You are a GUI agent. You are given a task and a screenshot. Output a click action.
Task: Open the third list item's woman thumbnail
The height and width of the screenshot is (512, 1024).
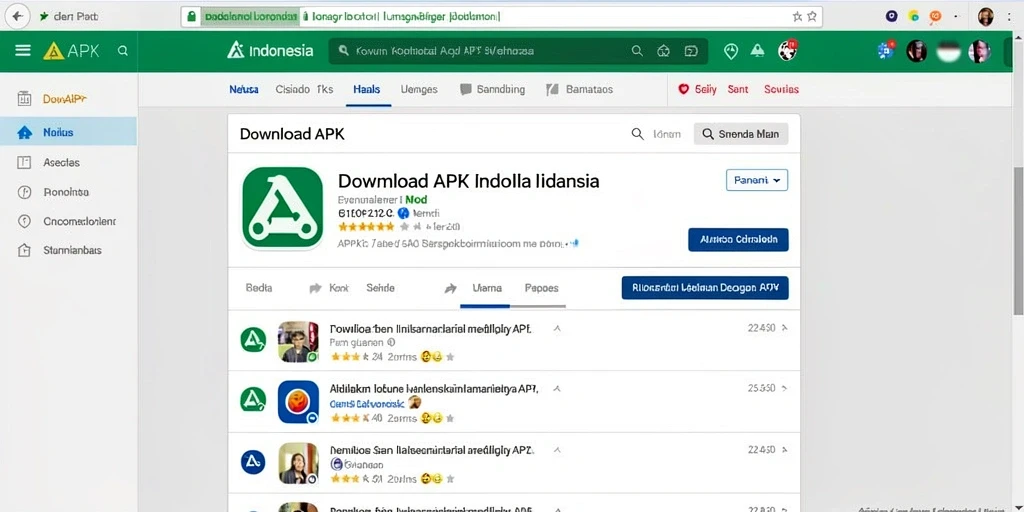(298, 464)
